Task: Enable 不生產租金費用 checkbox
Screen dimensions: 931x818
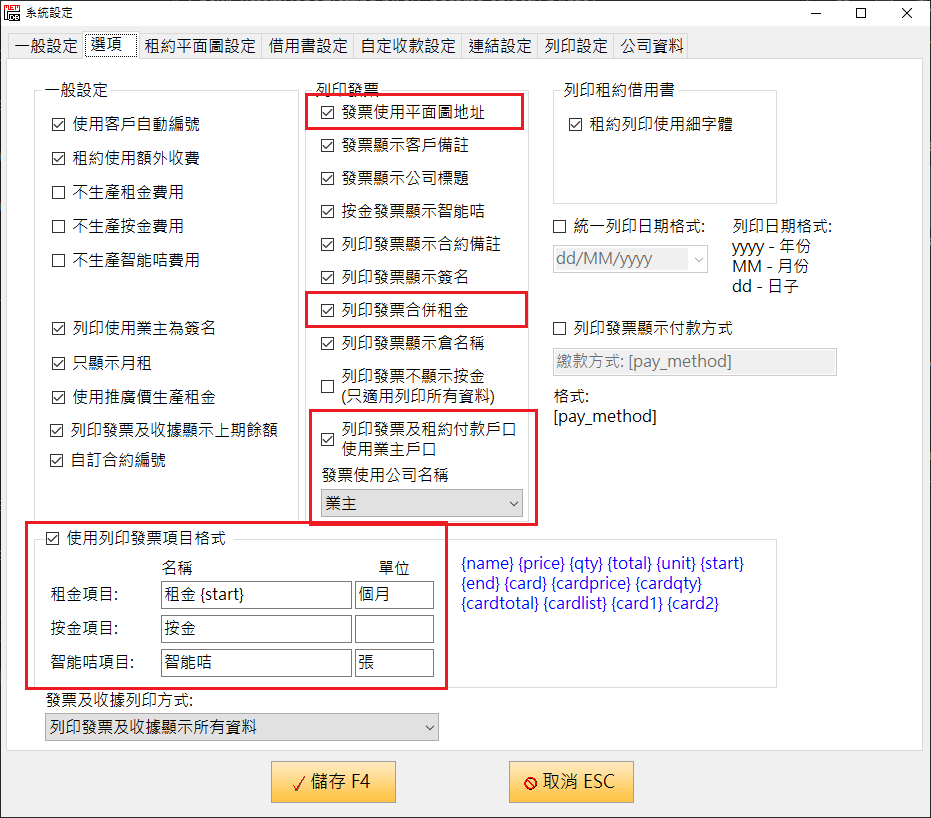Action: (x=58, y=193)
